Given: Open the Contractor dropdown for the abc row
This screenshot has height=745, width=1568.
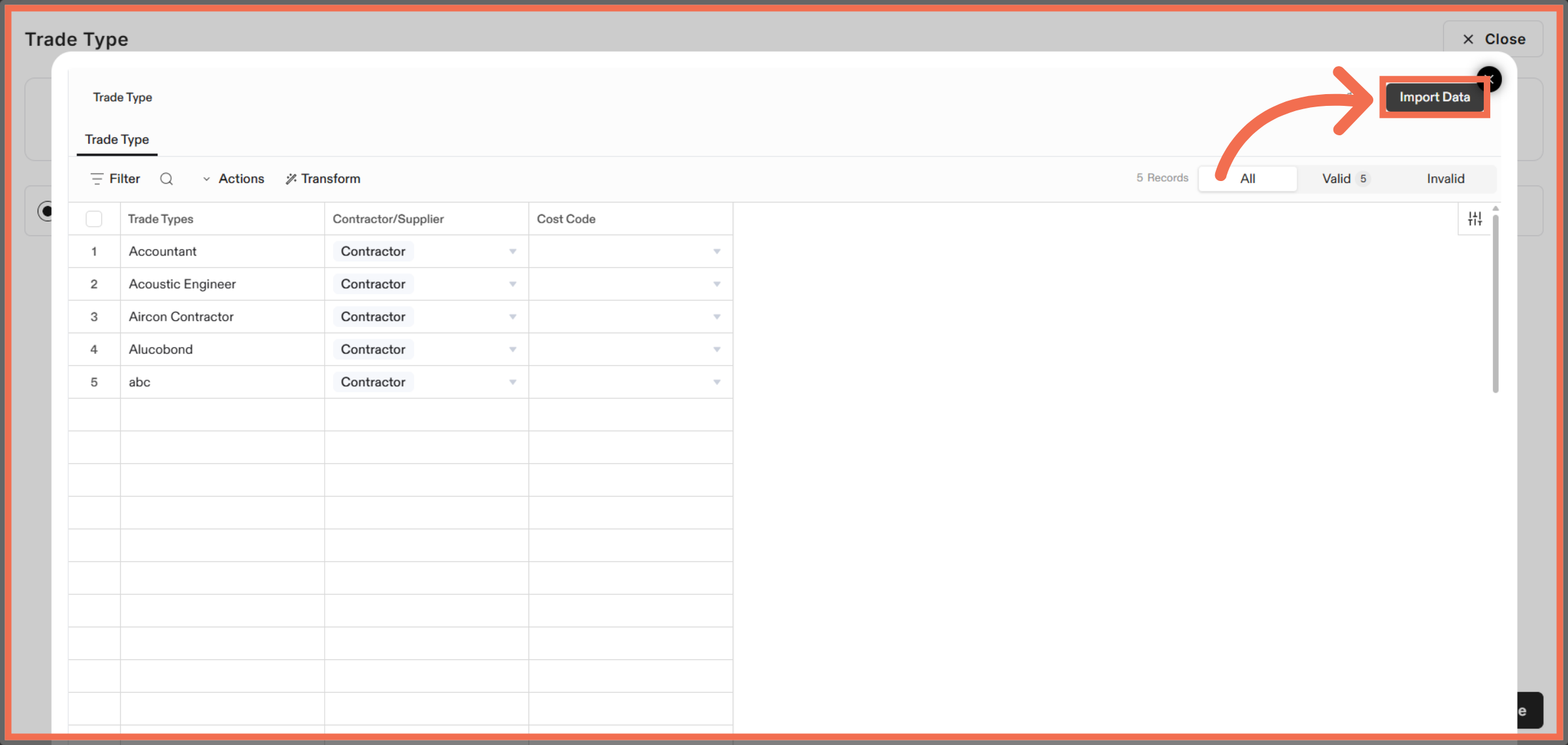Looking at the screenshot, I should (513, 382).
